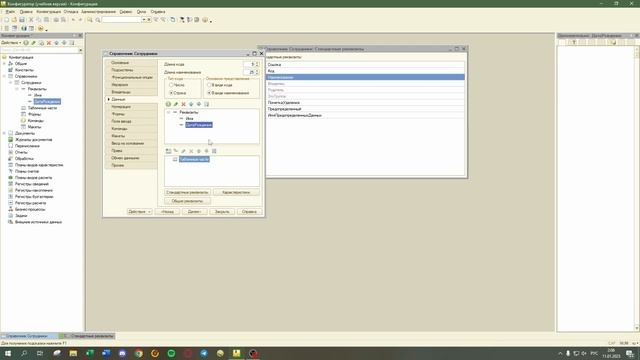Image resolution: width=640 pixels, height=360 pixels.
Task: Click the 'Общие реквизиты' button
Action: pyautogui.click(x=187, y=201)
